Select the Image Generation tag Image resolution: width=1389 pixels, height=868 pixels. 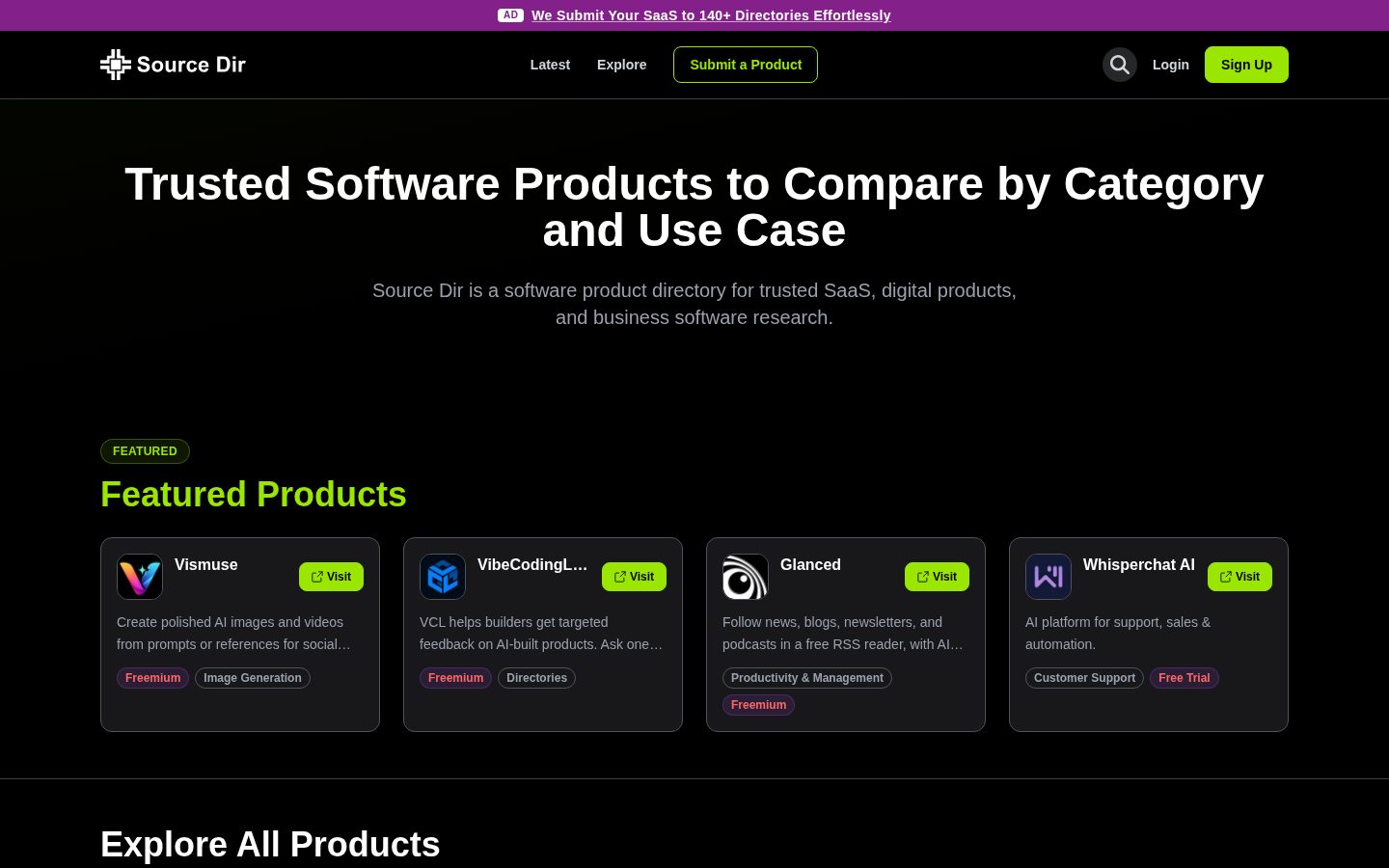(x=253, y=678)
